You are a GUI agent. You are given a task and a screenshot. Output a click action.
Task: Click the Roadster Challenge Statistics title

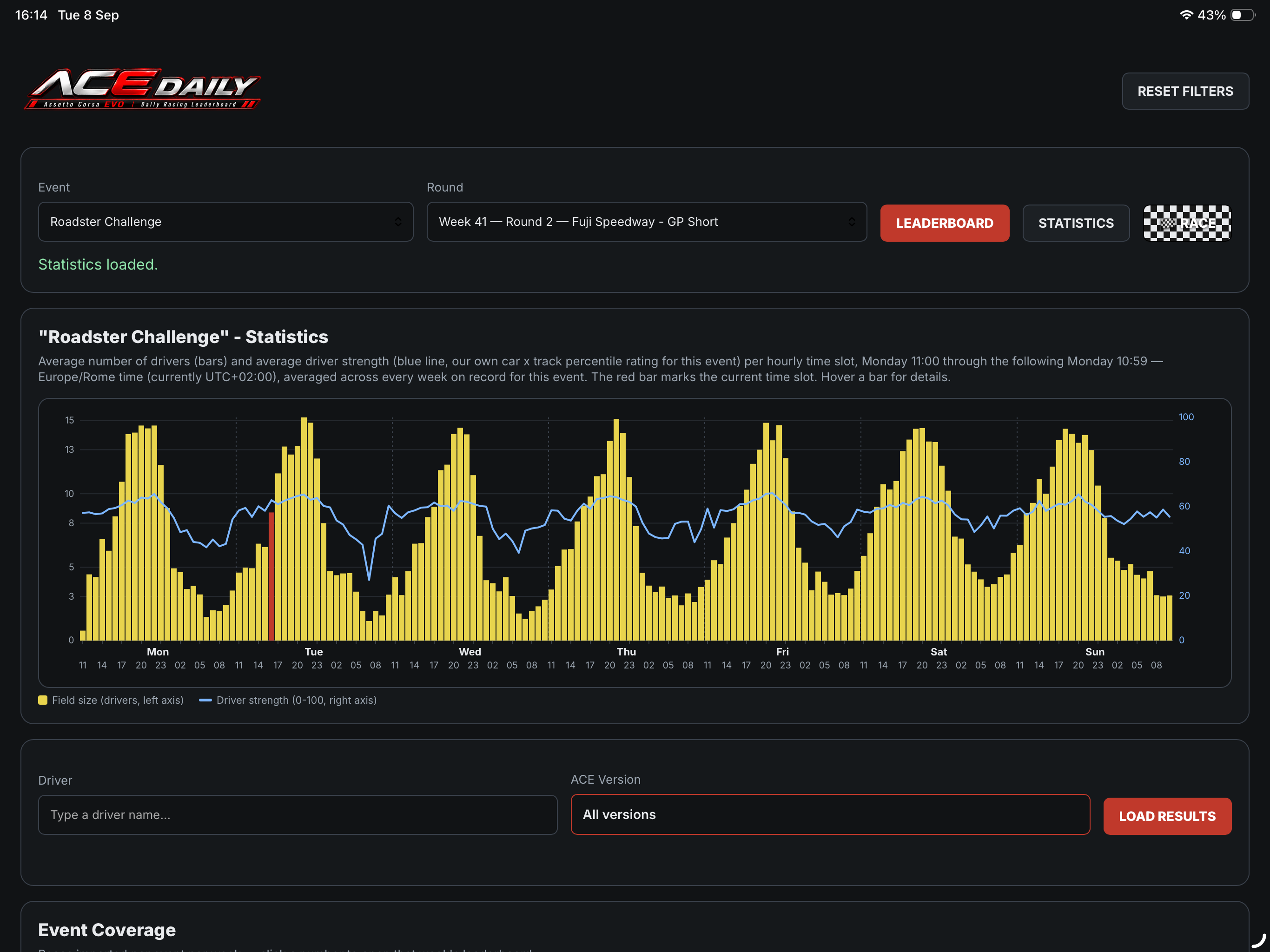click(183, 337)
